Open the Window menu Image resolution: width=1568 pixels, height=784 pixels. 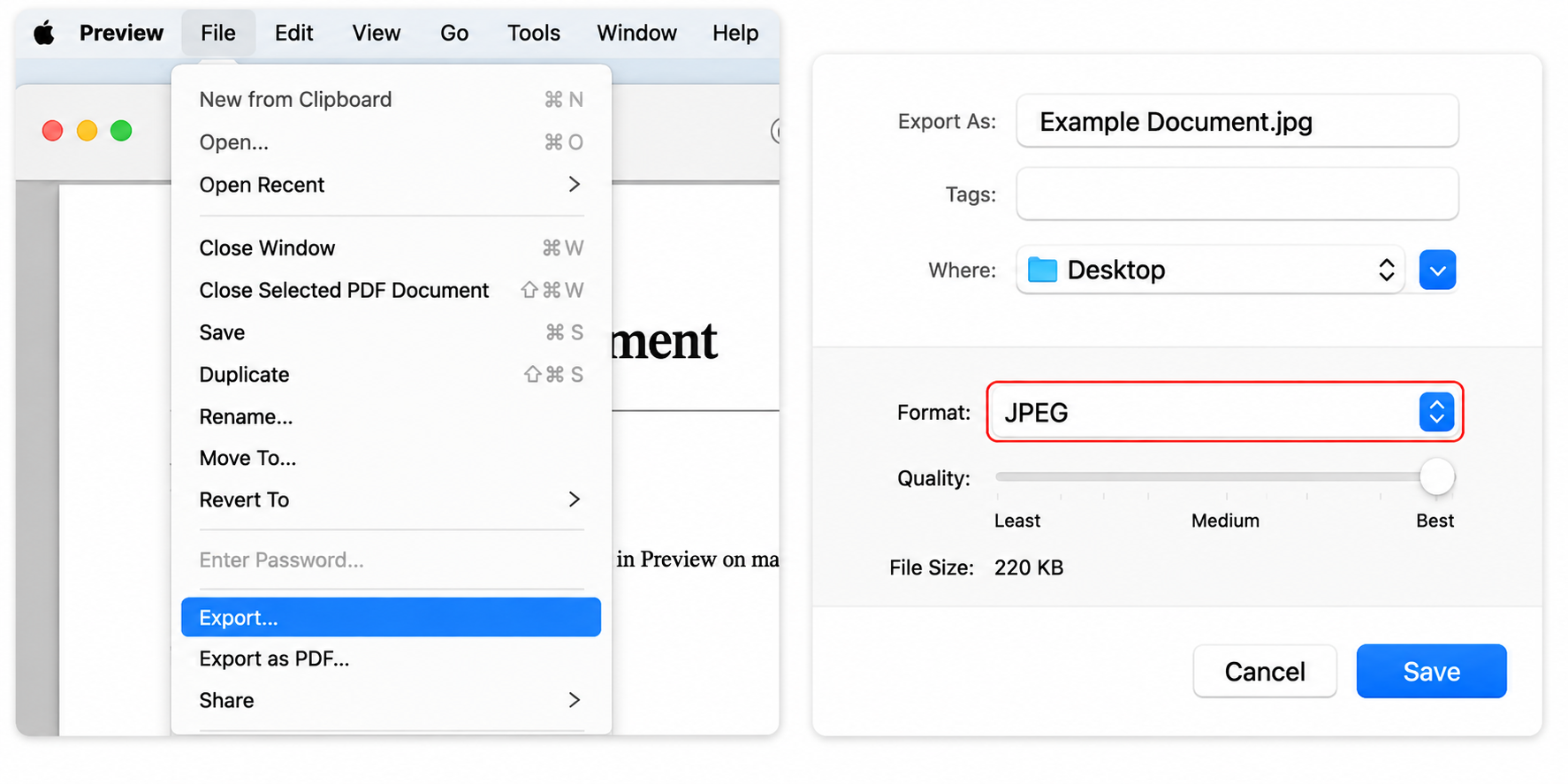coord(636,34)
